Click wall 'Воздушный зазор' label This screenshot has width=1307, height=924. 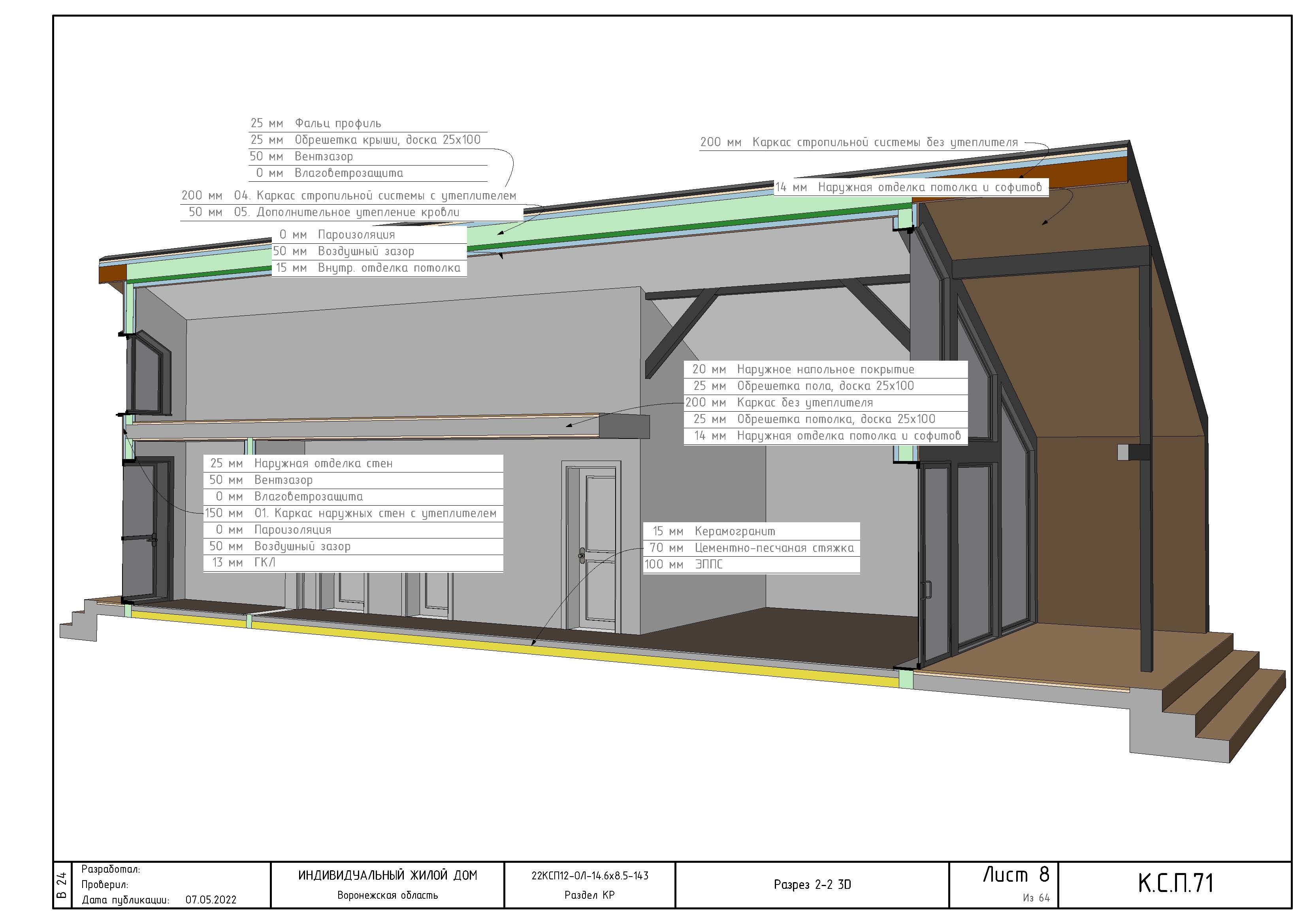(302, 547)
